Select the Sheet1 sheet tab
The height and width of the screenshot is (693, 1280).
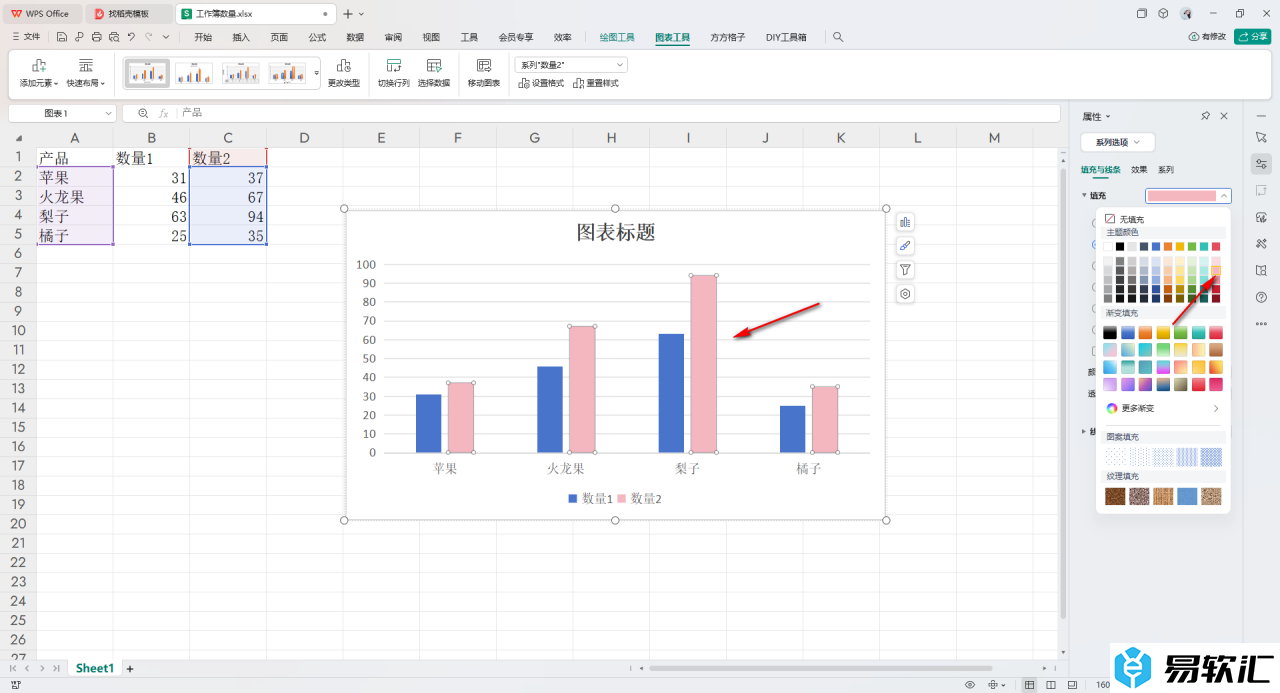coord(95,668)
